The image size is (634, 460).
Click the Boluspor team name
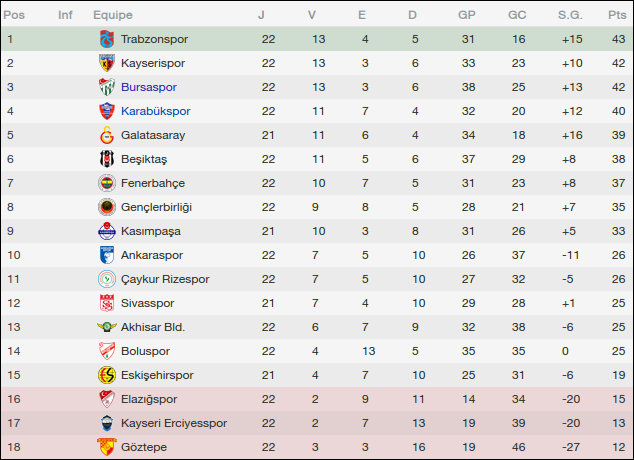tap(147, 351)
